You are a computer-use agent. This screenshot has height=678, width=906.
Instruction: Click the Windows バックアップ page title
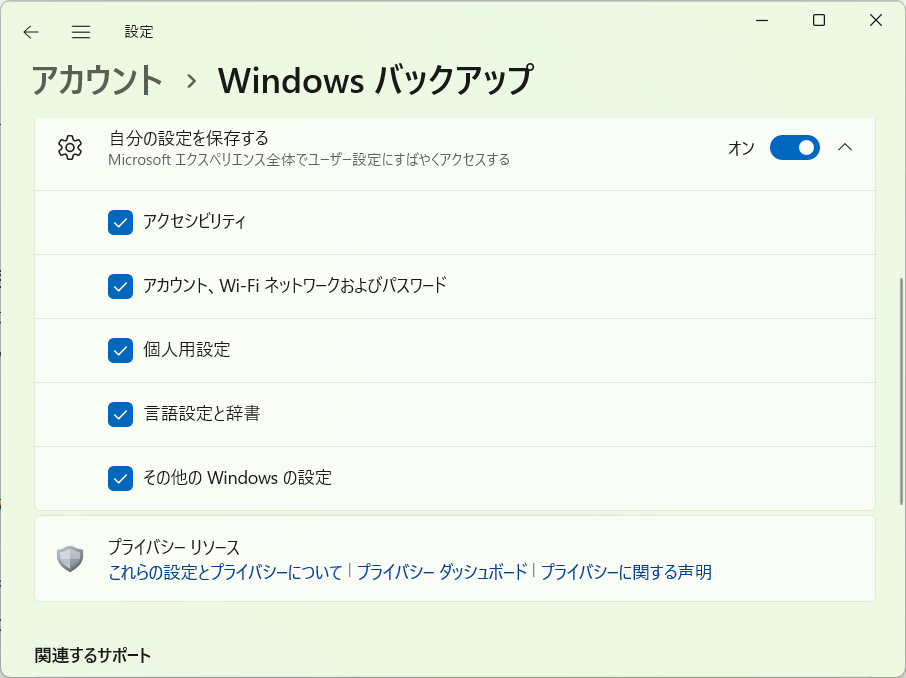(x=376, y=80)
